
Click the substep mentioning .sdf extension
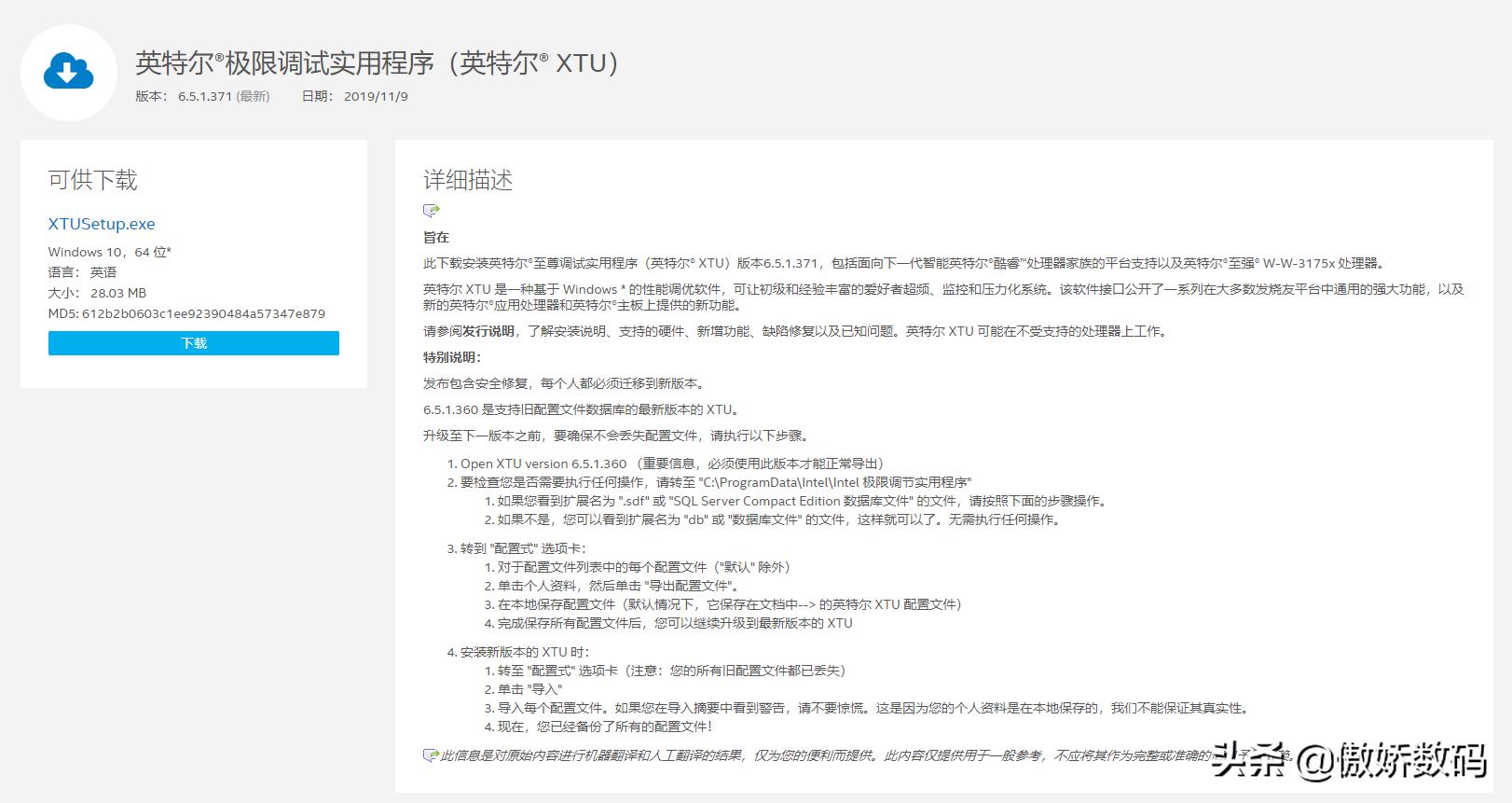coord(798,501)
